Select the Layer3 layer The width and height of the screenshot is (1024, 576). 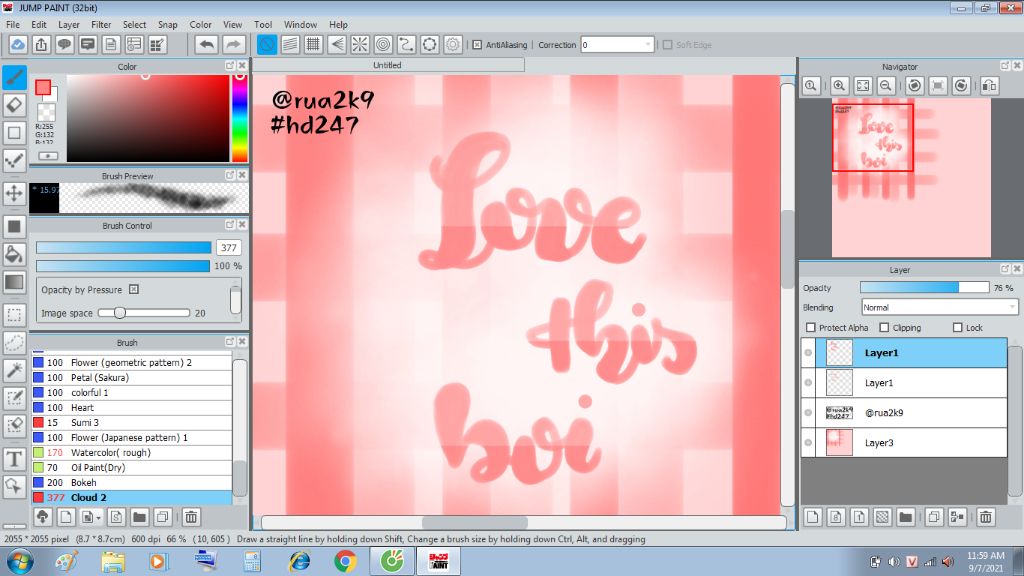pyautogui.click(x=904, y=443)
